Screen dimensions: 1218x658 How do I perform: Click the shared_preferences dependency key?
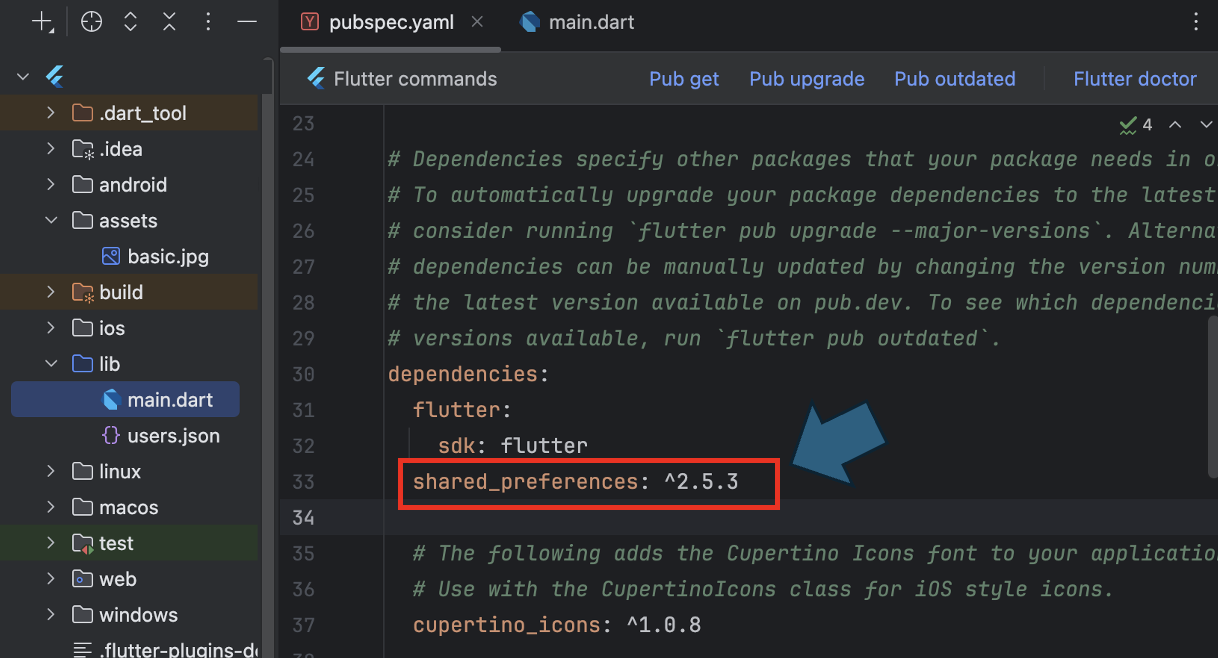click(x=525, y=482)
